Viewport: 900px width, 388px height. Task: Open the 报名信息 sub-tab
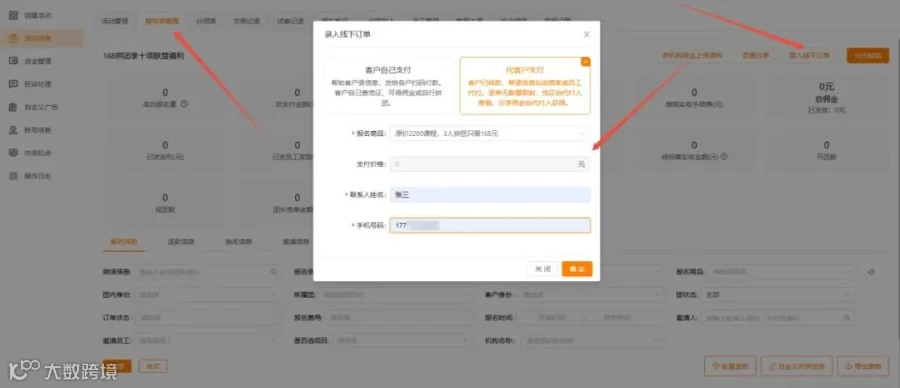(x=124, y=242)
